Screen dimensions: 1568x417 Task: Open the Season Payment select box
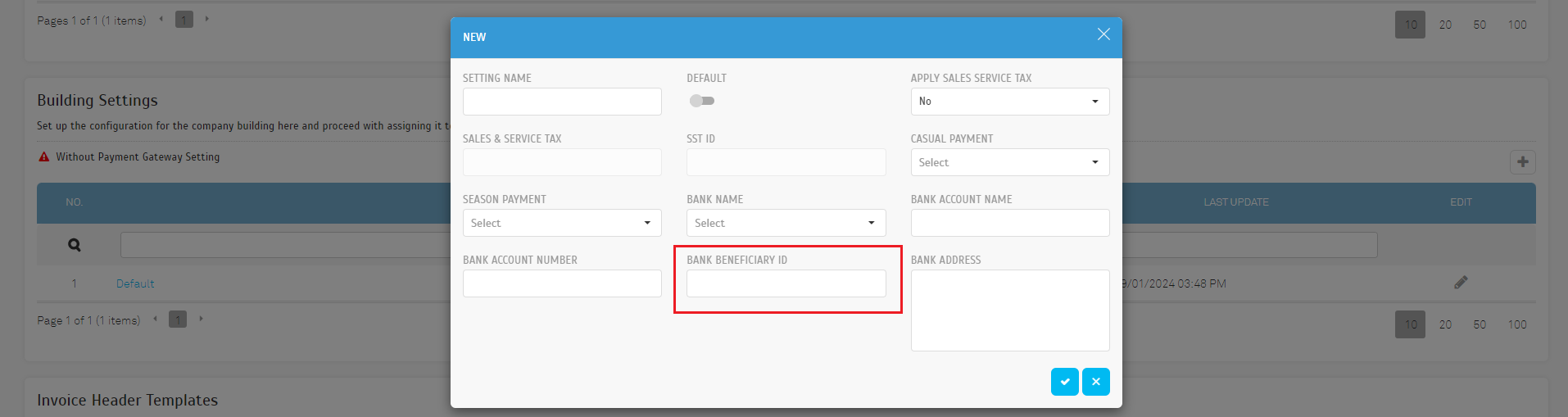click(x=561, y=223)
